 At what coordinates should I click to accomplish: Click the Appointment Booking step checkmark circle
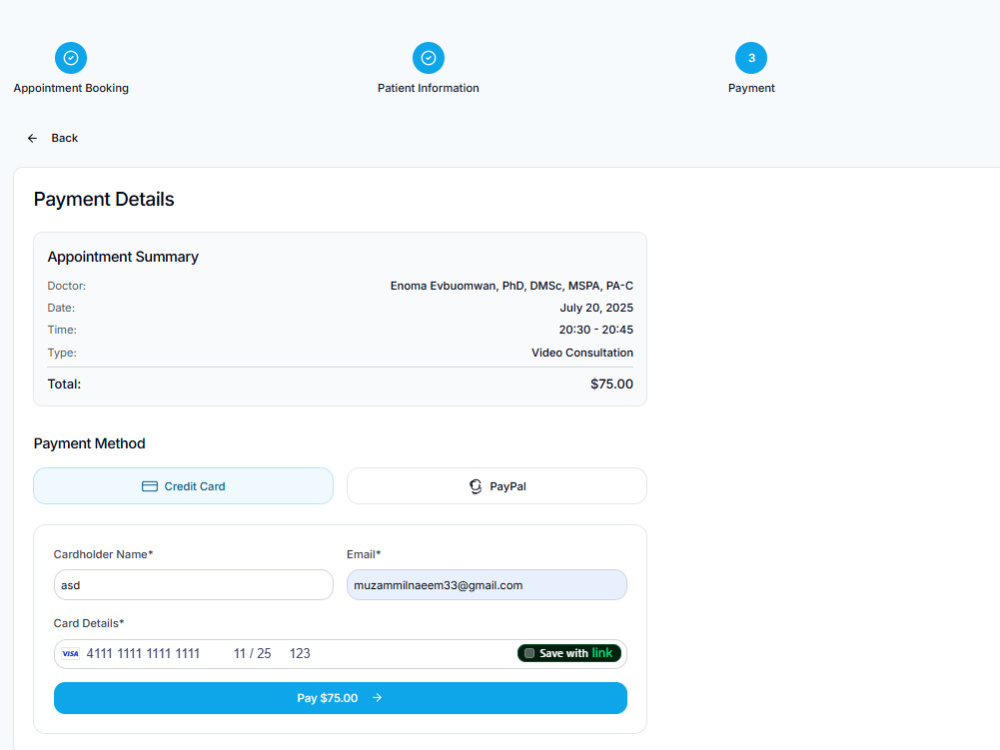pyautogui.click(x=71, y=58)
